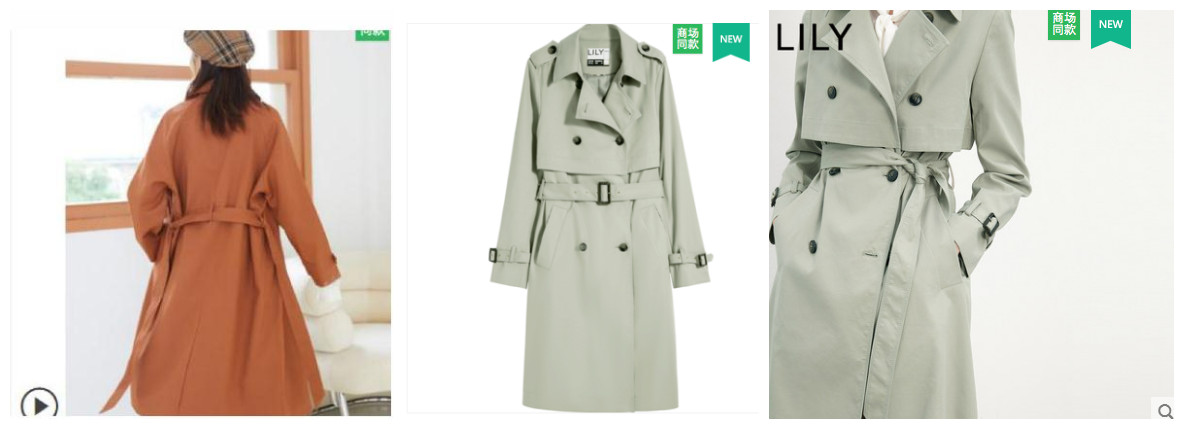Click the 商场同款 badge on right model photo
The image size is (1184, 429).
[x=1063, y=24]
